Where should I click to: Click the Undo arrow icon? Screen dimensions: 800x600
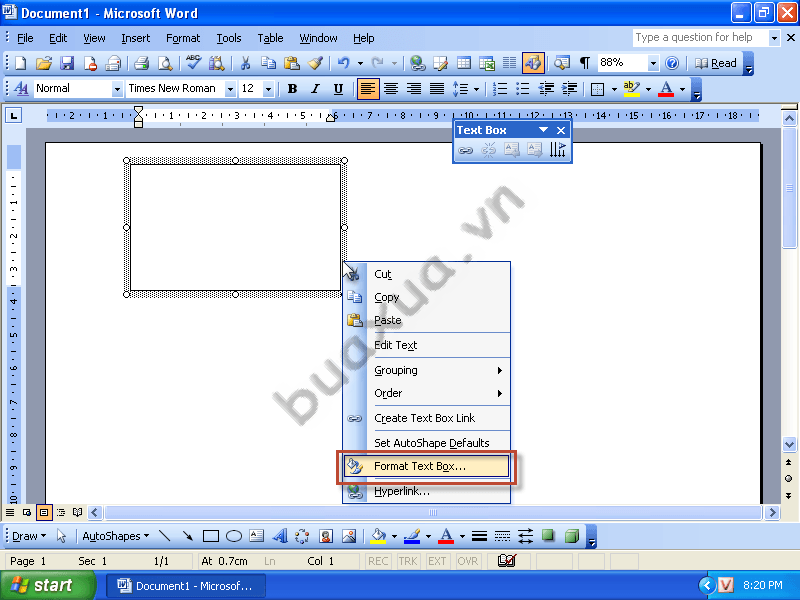click(343, 63)
